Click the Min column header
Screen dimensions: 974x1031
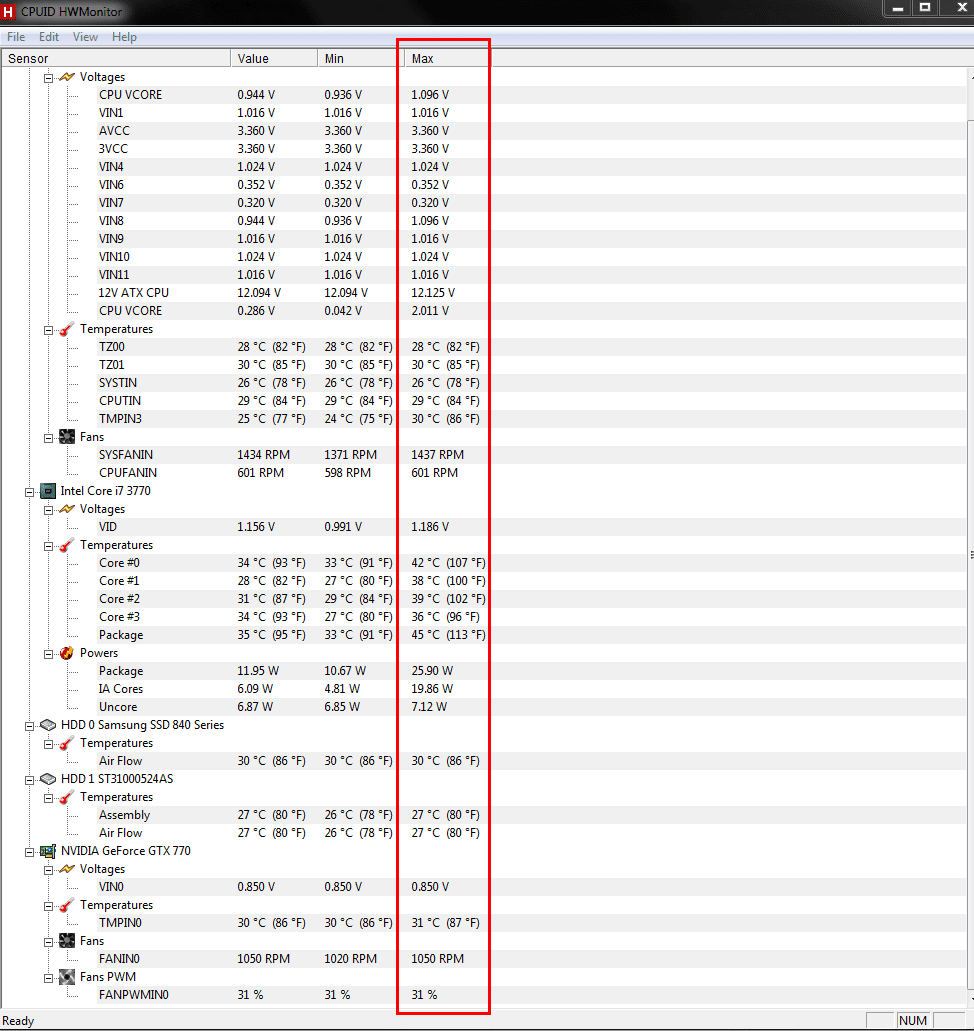(x=361, y=59)
